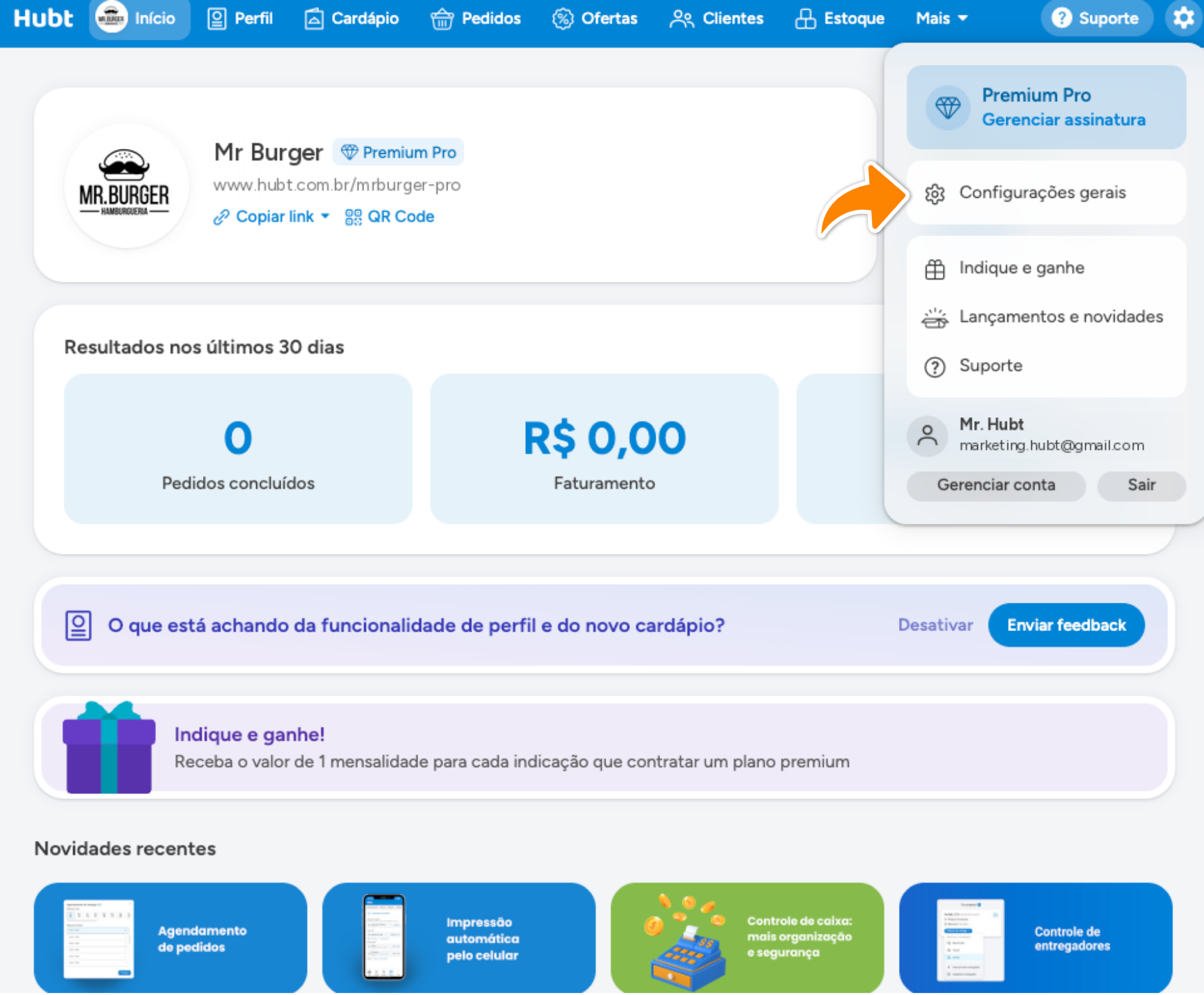Screen dimensions: 1204x995
Task: Click the store URL www.hubt.com.br/mrburger-pro
Action: pyautogui.click(x=336, y=185)
